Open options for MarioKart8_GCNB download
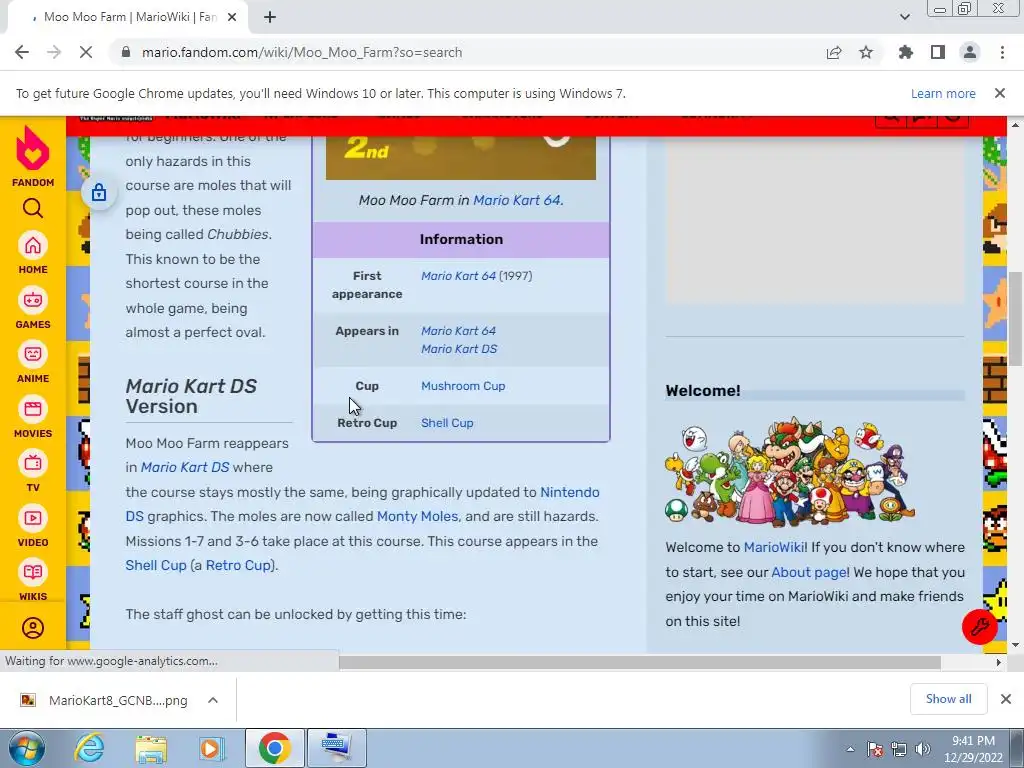Image resolution: width=1024 pixels, height=768 pixels. pyautogui.click(x=213, y=700)
